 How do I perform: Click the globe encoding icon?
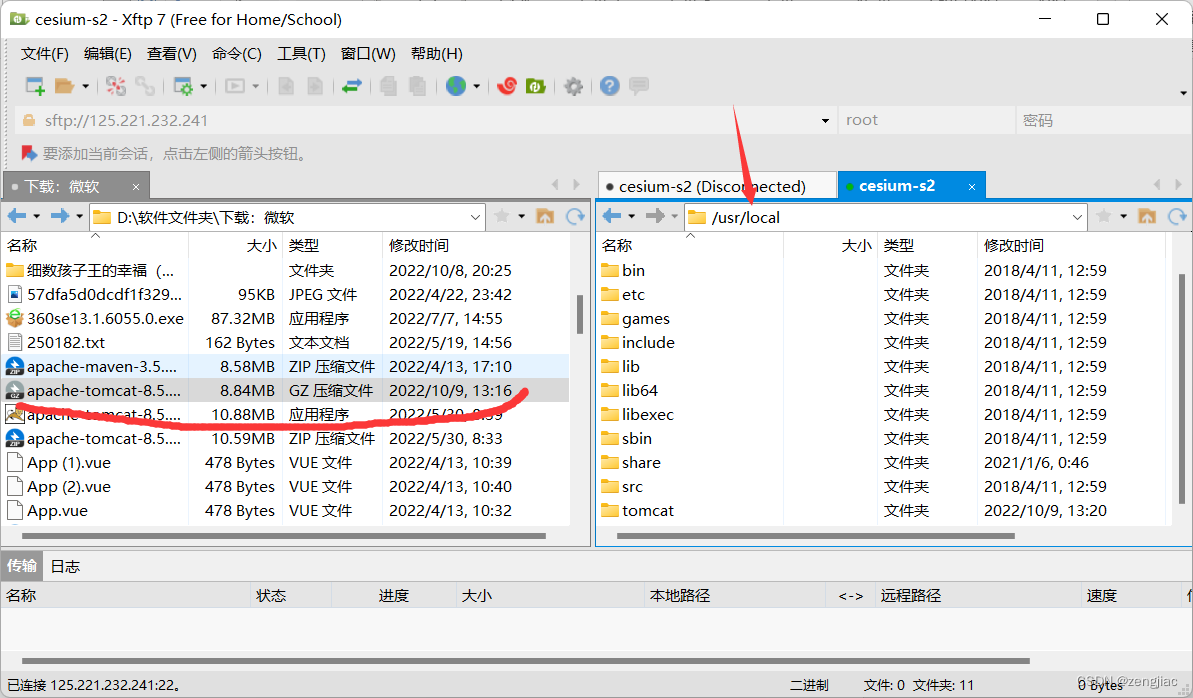pos(456,86)
